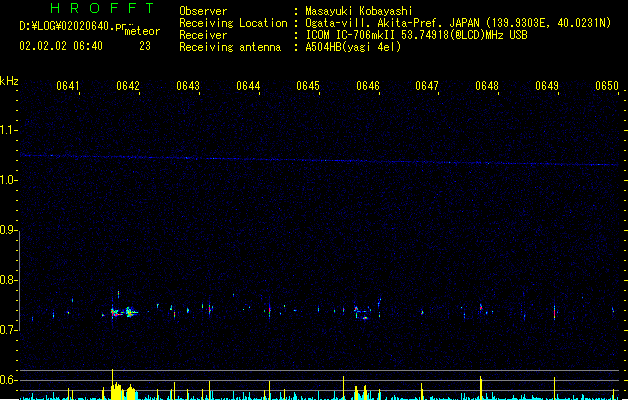This screenshot has width=629, height=400.
Task: Click the 0647 time marker
Action: tap(427, 86)
